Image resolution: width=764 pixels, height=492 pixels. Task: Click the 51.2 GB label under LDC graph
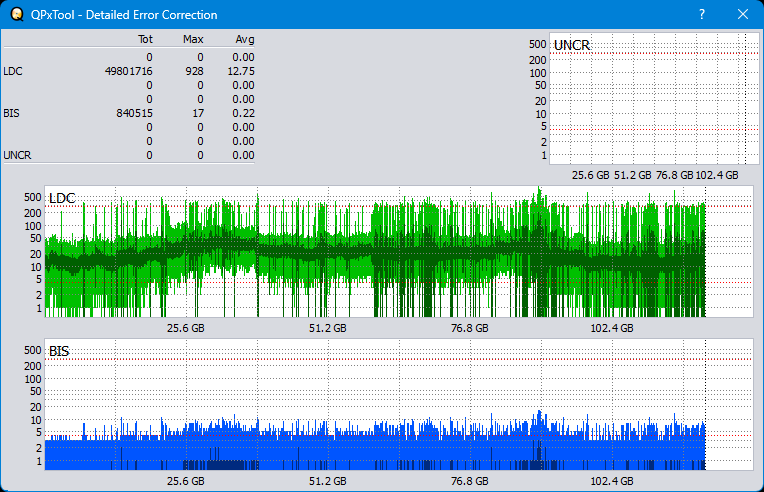(x=327, y=328)
